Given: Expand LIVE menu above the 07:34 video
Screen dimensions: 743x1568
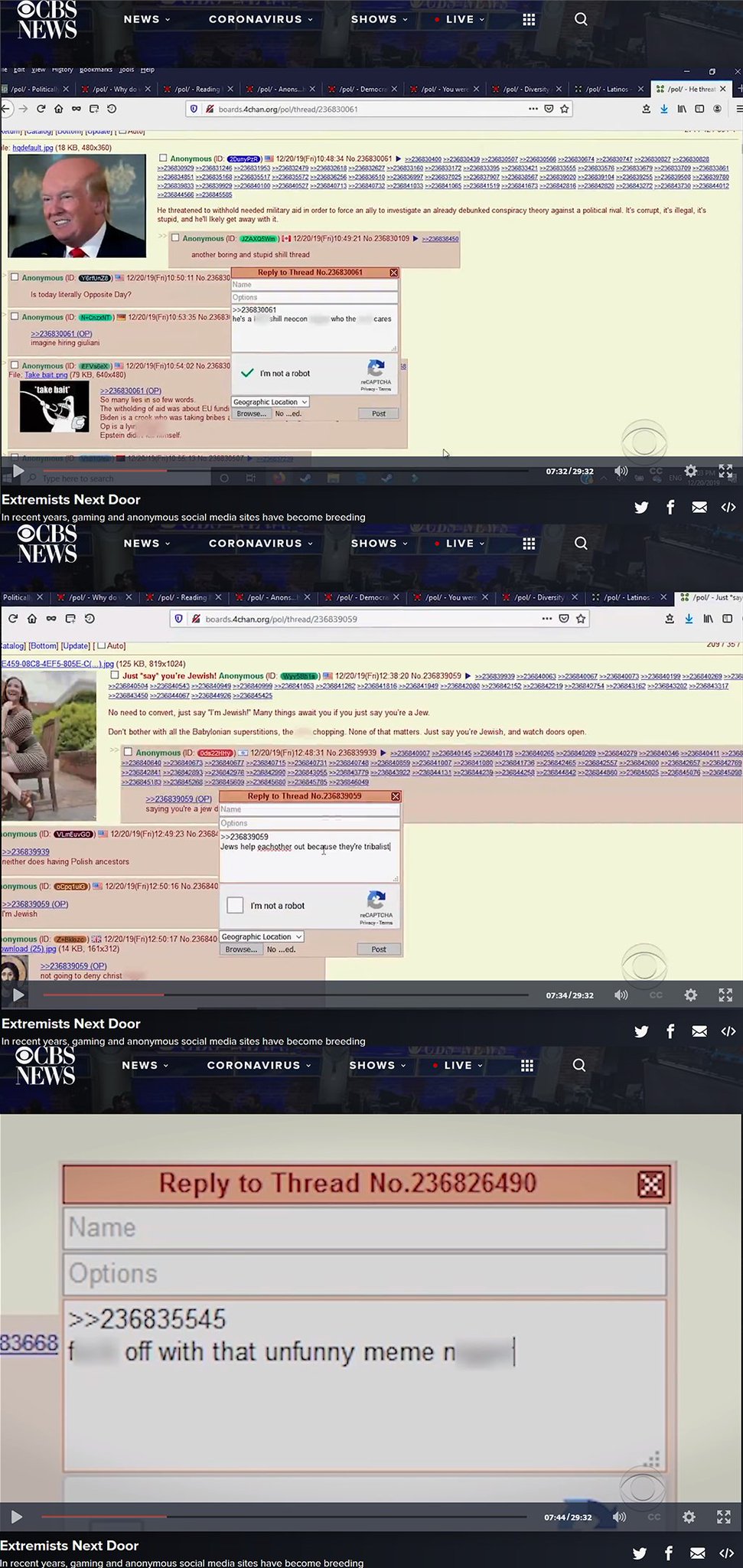Looking at the screenshot, I should click(x=459, y=543).
